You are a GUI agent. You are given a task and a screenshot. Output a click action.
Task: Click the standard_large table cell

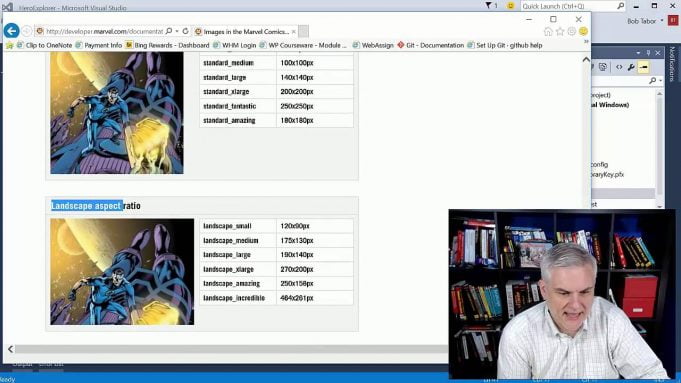[238, 77]
